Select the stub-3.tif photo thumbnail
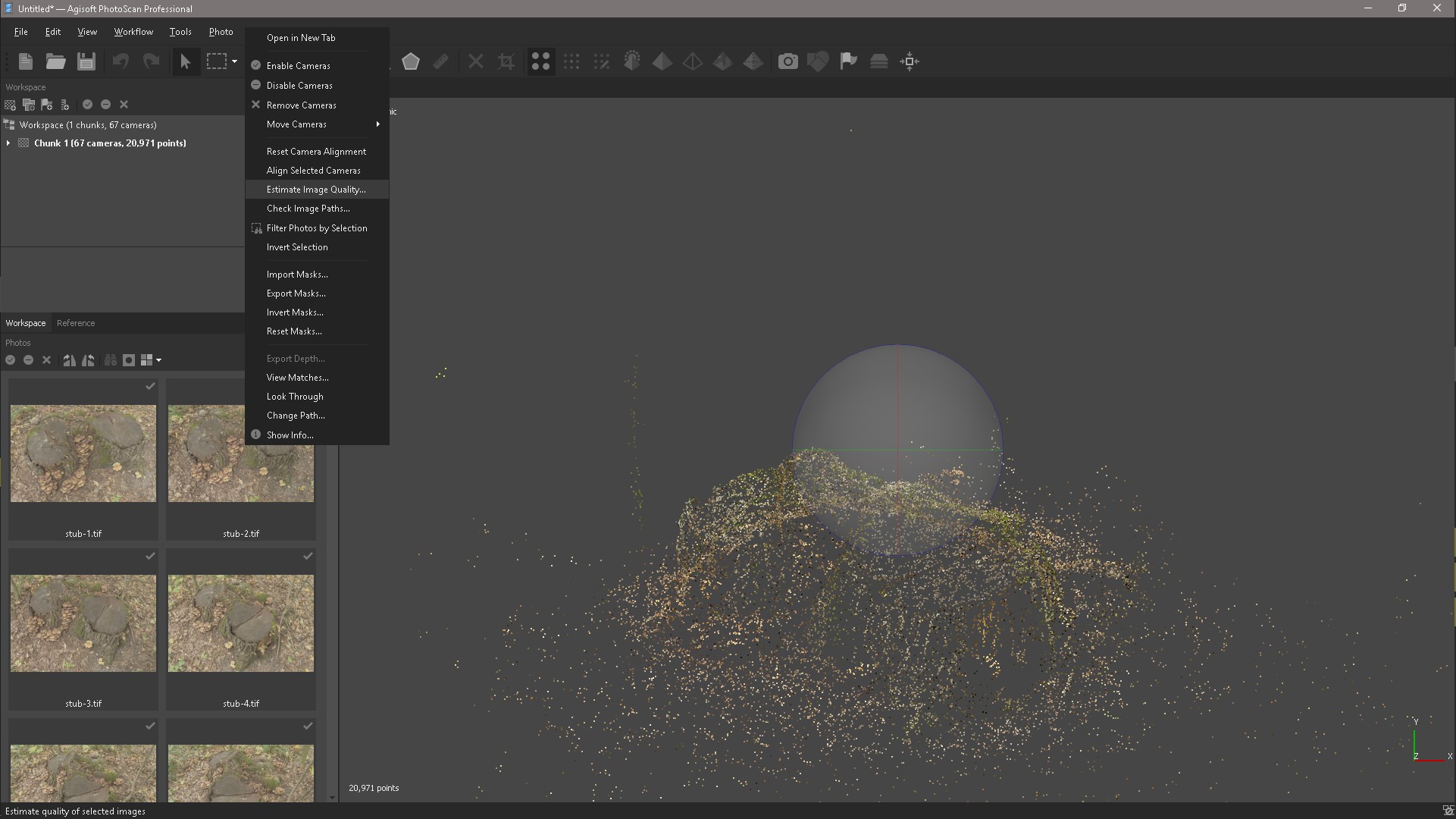The image size is (1456, 819). coord(83,623)
